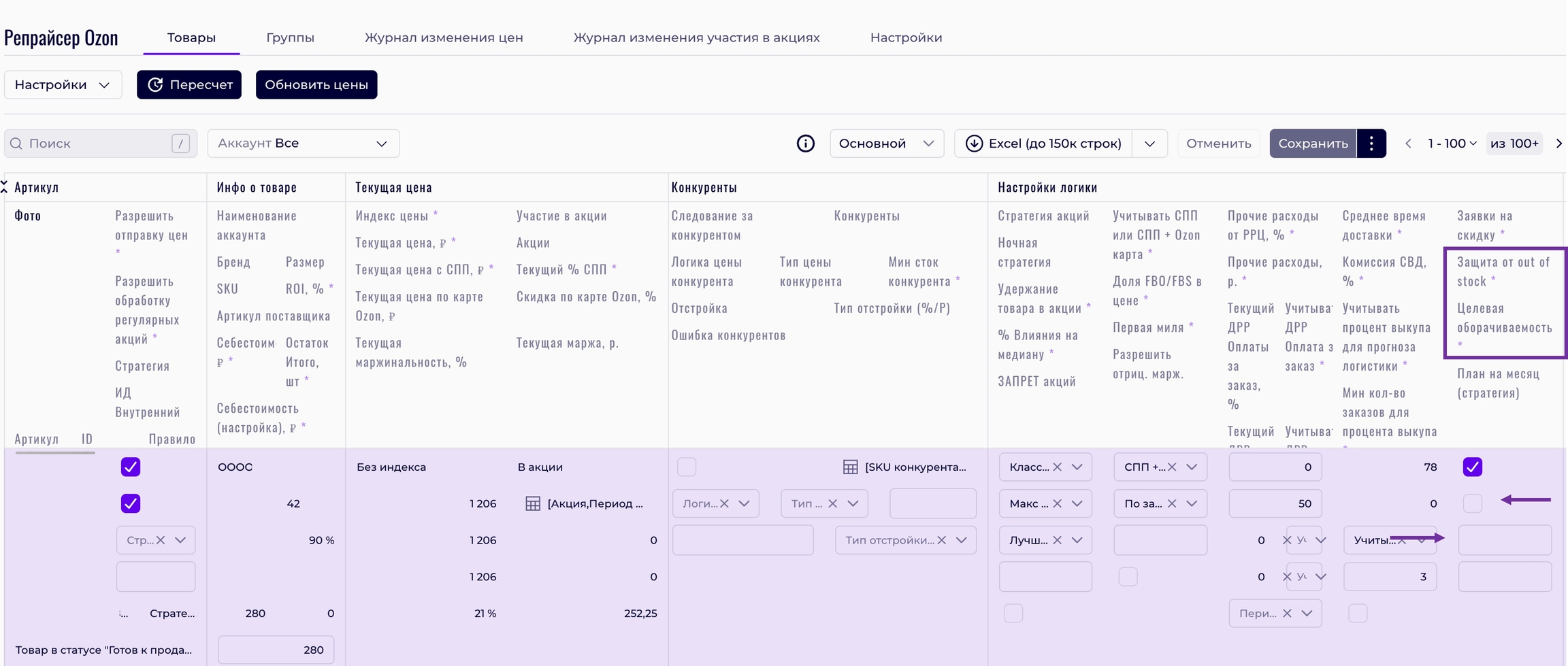Expand the Настройки dropdown under the title
Viewport: 1568px width, 666px height.
pyautogui.click(x=63, y=85)
